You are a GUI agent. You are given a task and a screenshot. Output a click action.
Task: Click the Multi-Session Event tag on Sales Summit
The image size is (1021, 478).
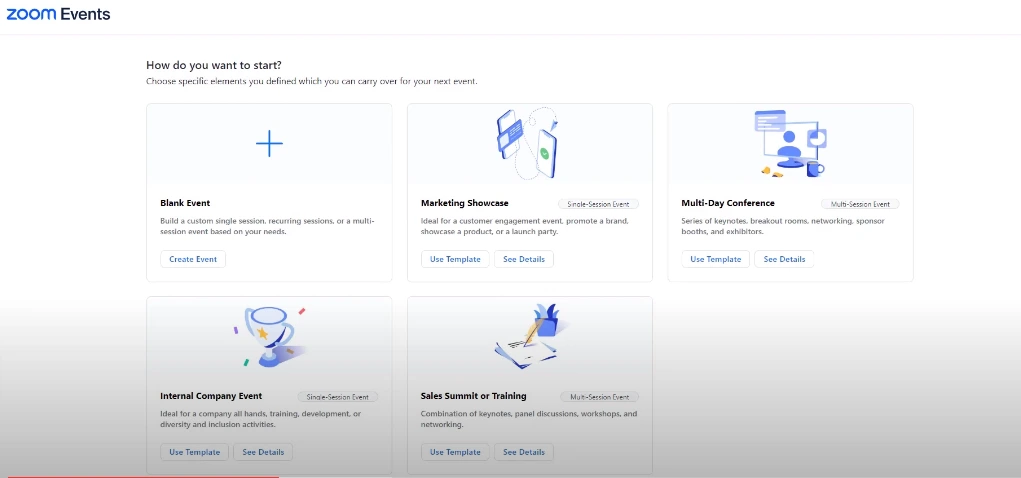tap(598, 397)
